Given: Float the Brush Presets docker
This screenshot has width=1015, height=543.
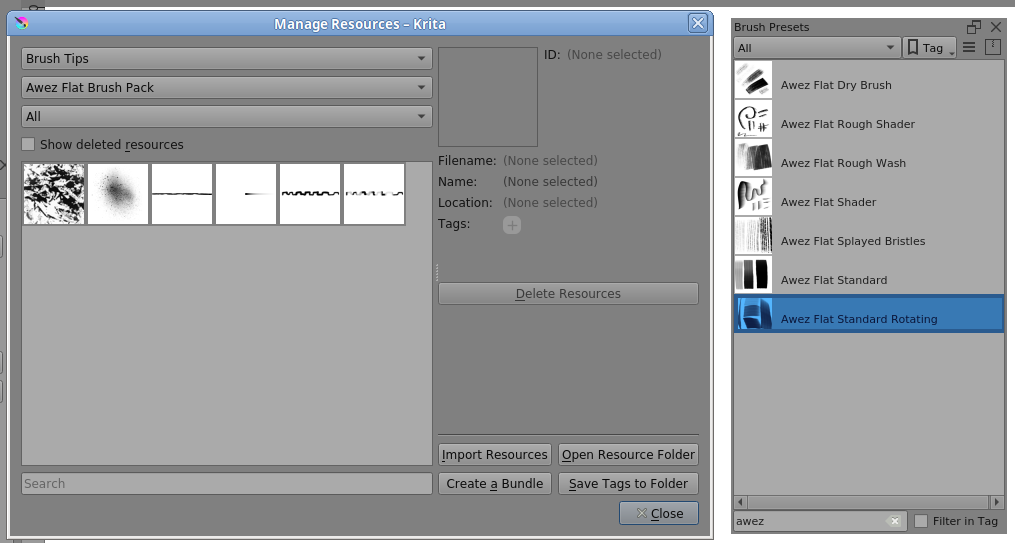Looking at the screenshot, I should 974,27.
